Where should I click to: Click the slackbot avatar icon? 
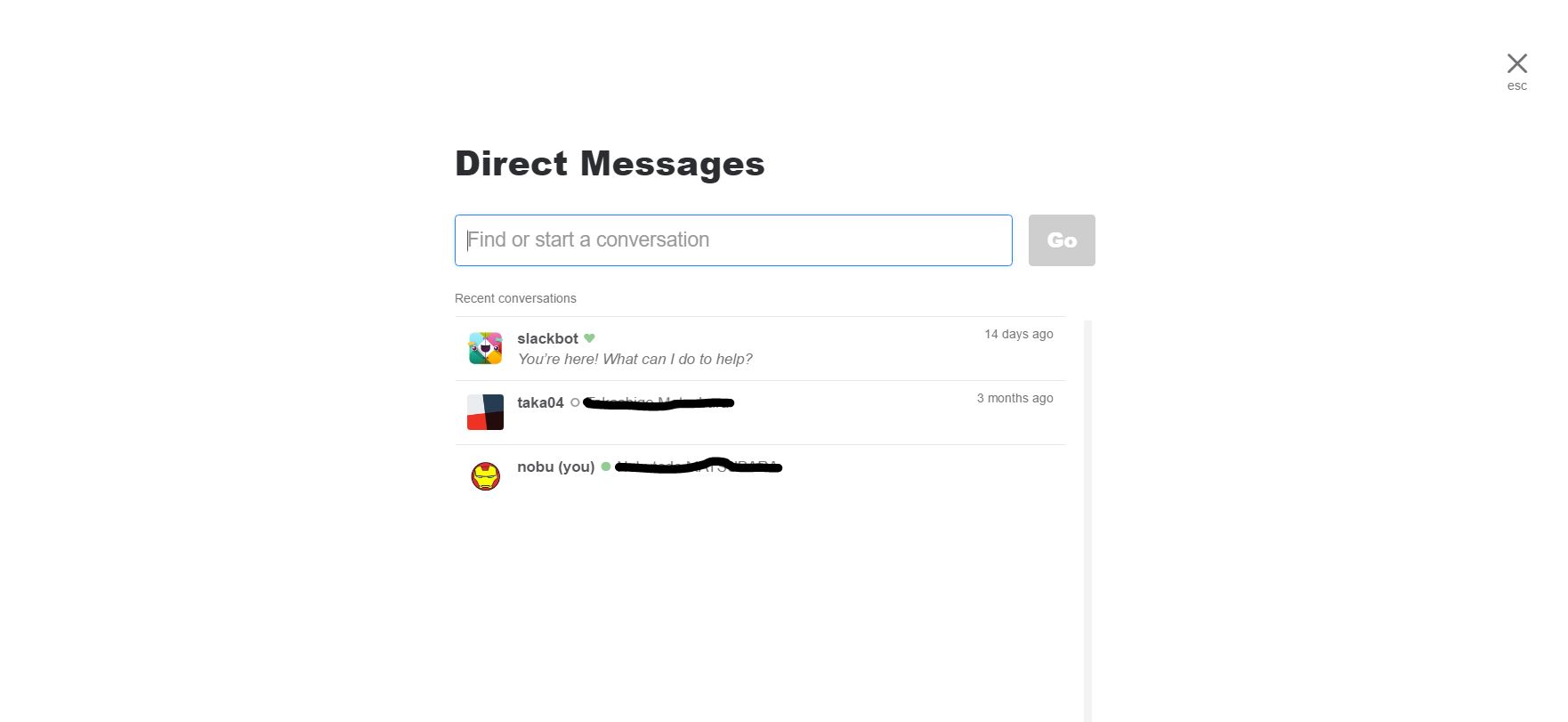pos(485,348)
